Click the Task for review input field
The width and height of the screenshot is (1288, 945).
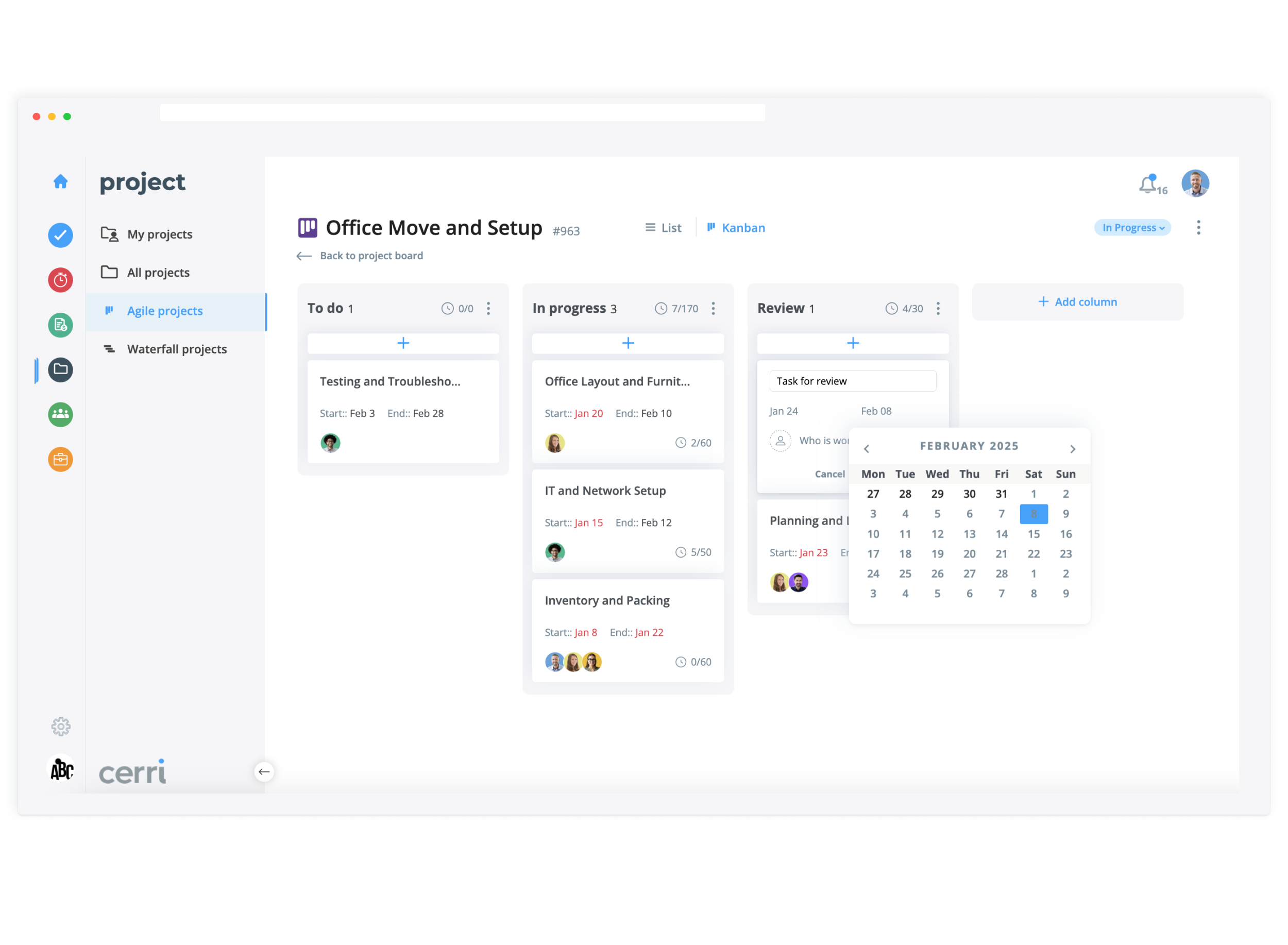(x=852, y=381)
